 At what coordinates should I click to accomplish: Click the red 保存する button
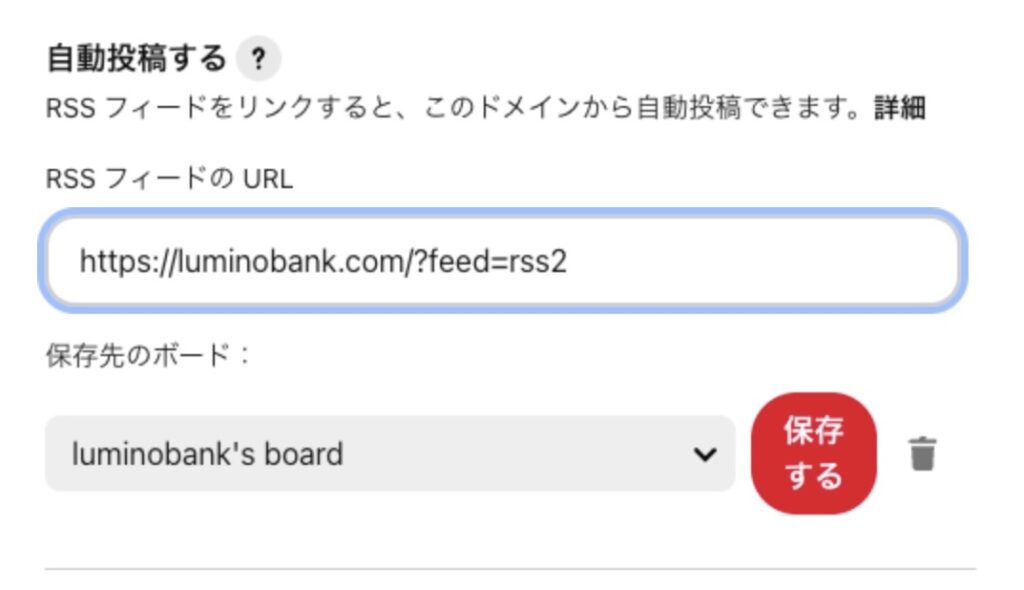tap(814, 453)
